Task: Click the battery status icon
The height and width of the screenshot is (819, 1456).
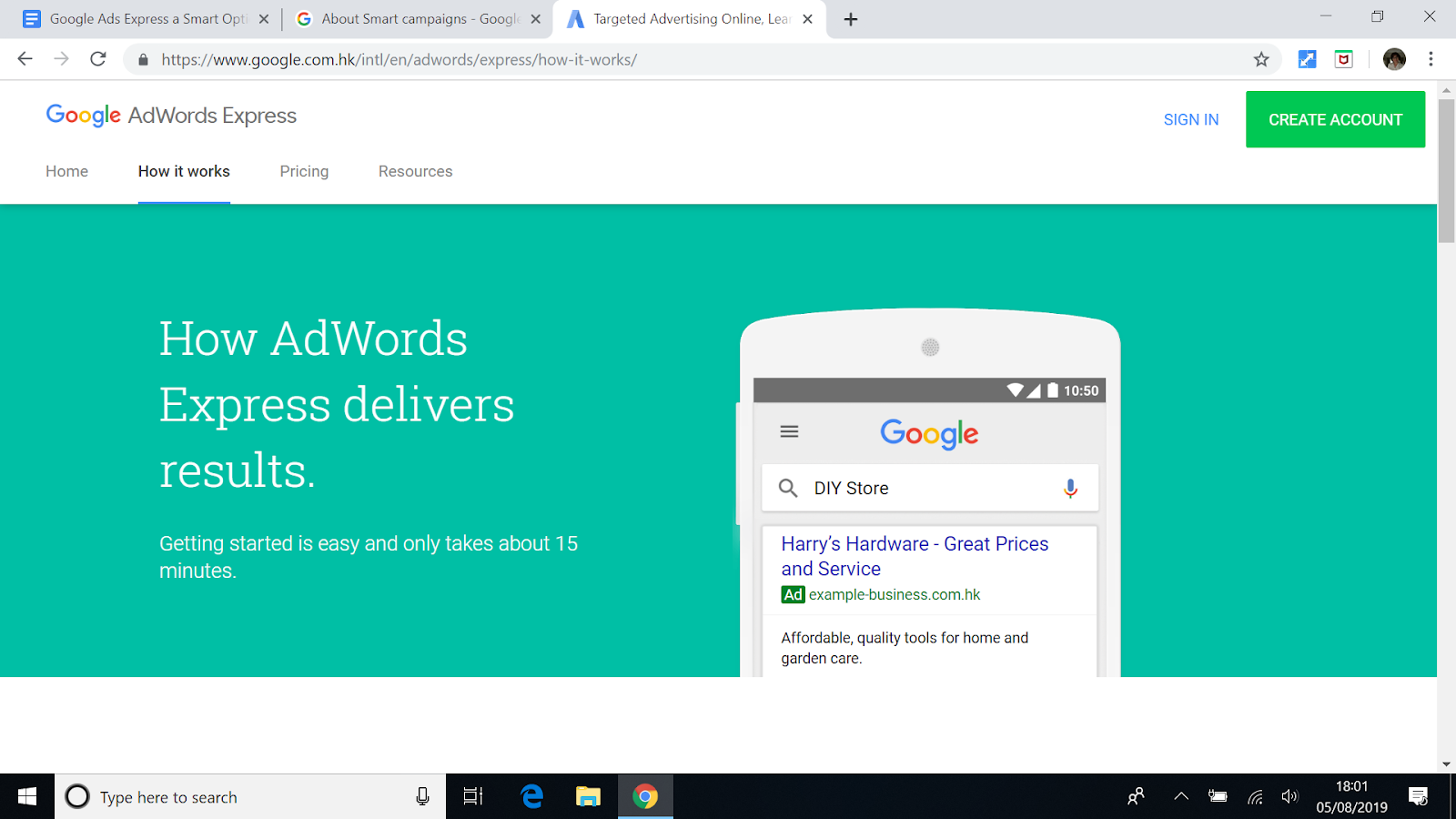Action: point(1218,797)
